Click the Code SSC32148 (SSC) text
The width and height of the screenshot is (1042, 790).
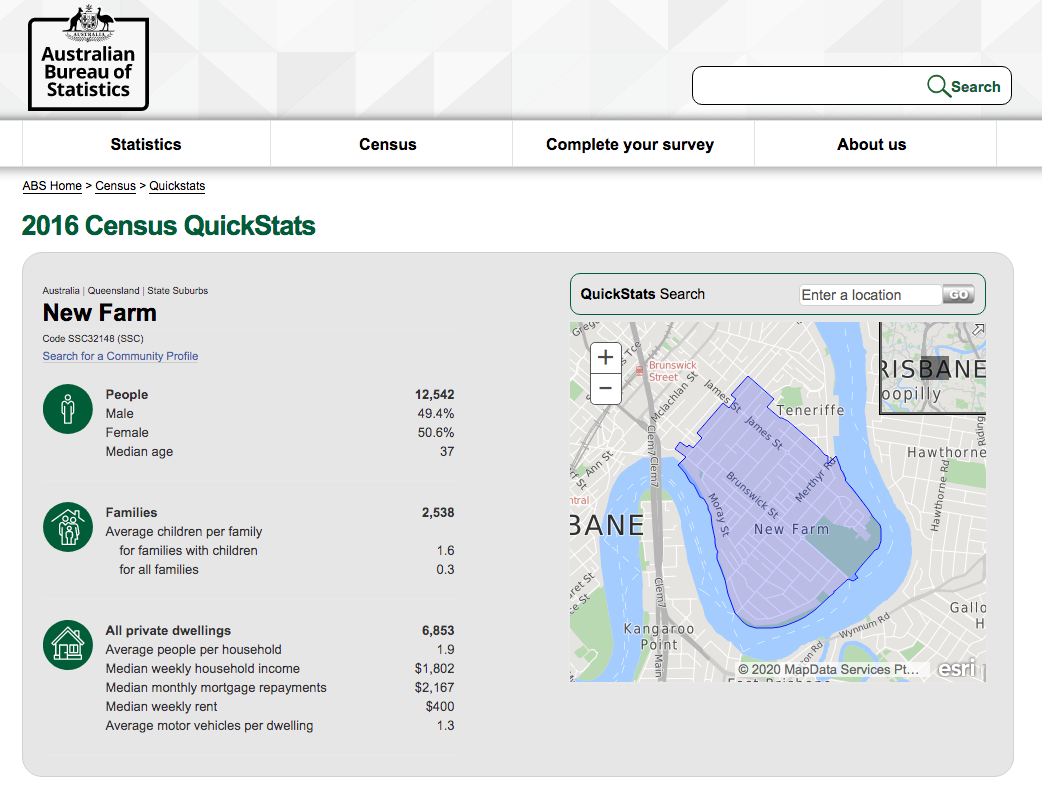click(x=93, y=338)
